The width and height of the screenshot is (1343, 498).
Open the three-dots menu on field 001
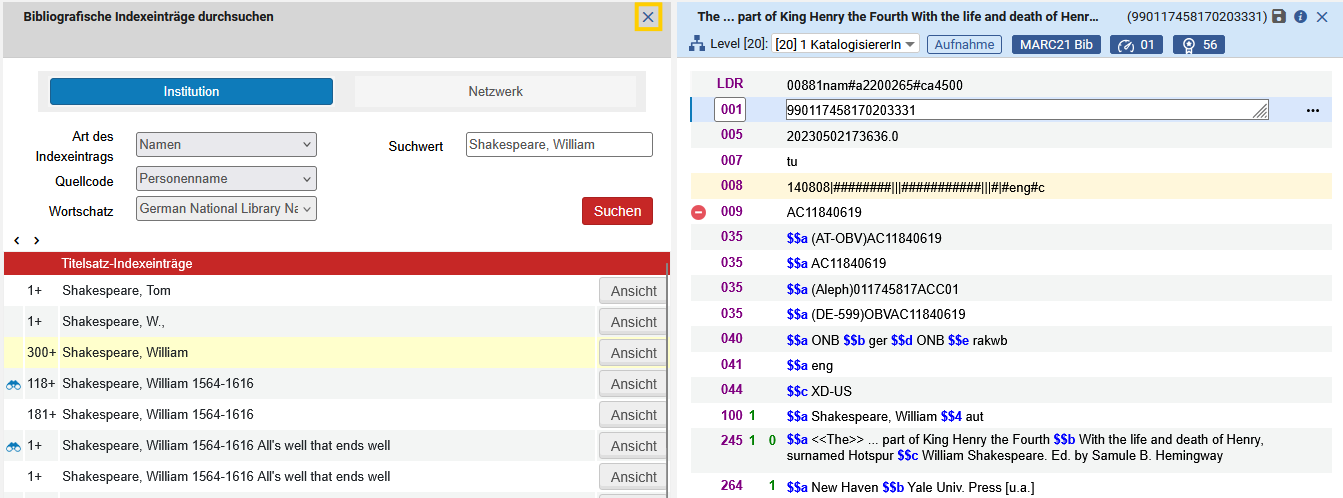(x=1313, y=110)
